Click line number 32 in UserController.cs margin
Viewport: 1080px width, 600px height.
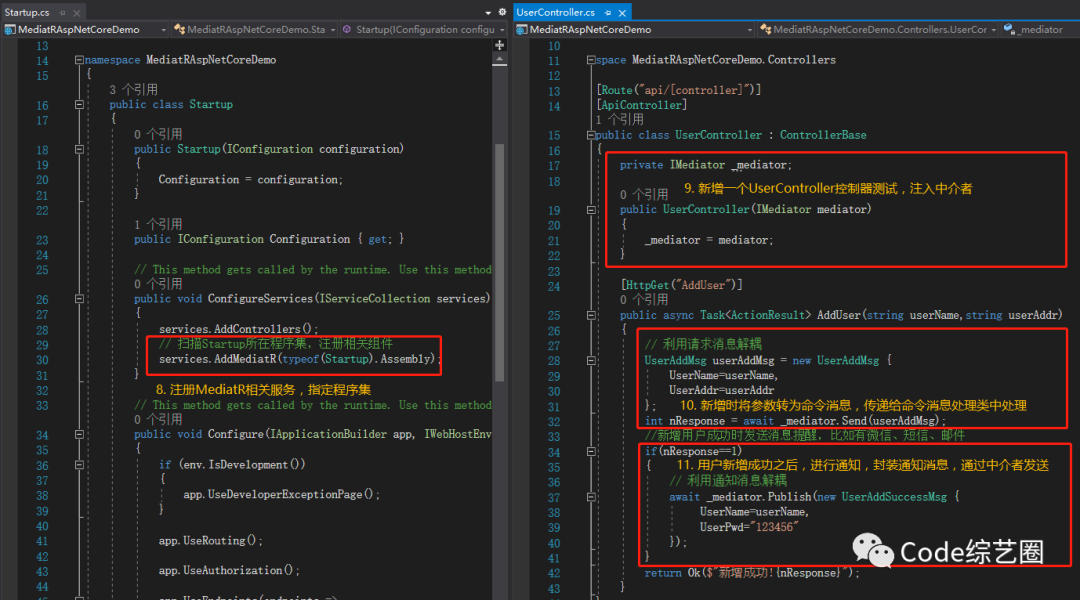point(554,422)
